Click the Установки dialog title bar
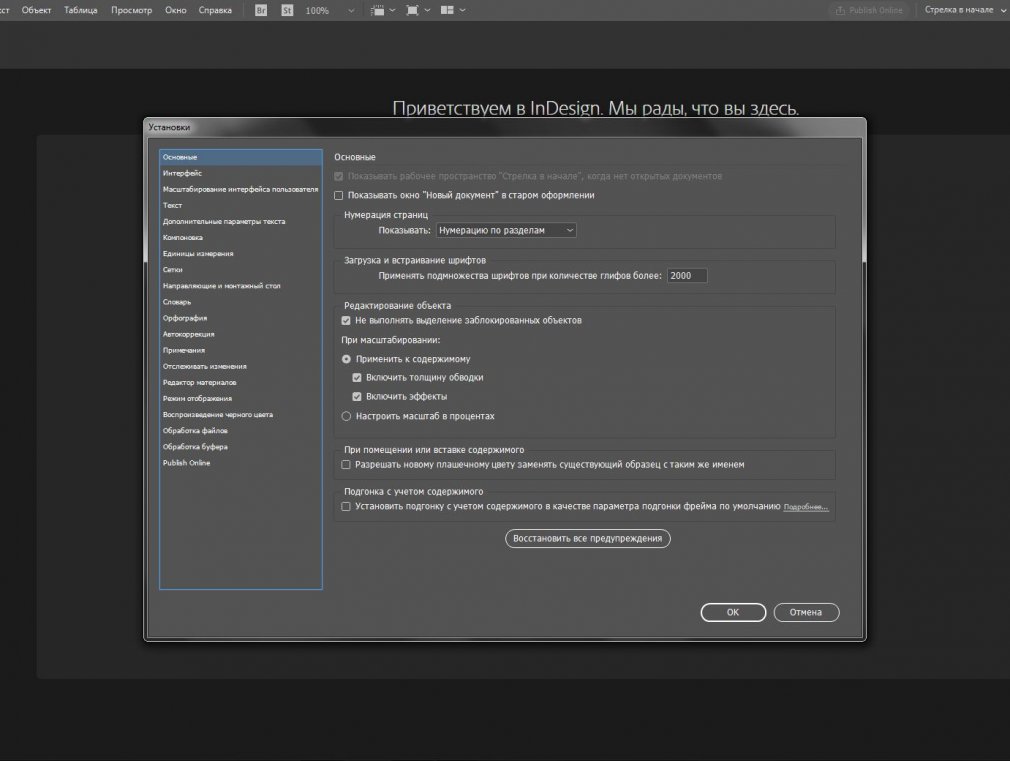 click(504, 127)
